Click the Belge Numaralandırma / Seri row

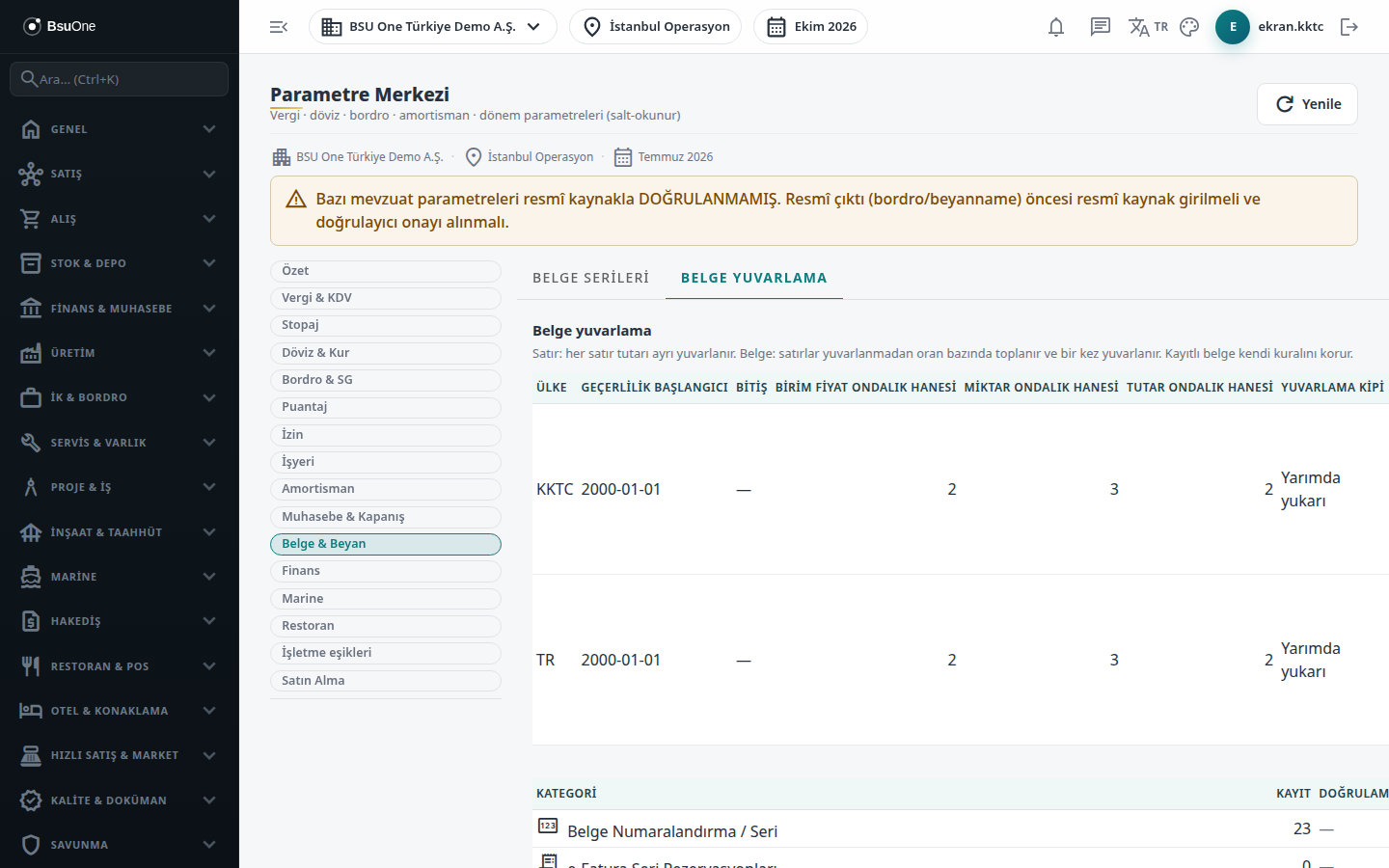click(x=961, y=829)
